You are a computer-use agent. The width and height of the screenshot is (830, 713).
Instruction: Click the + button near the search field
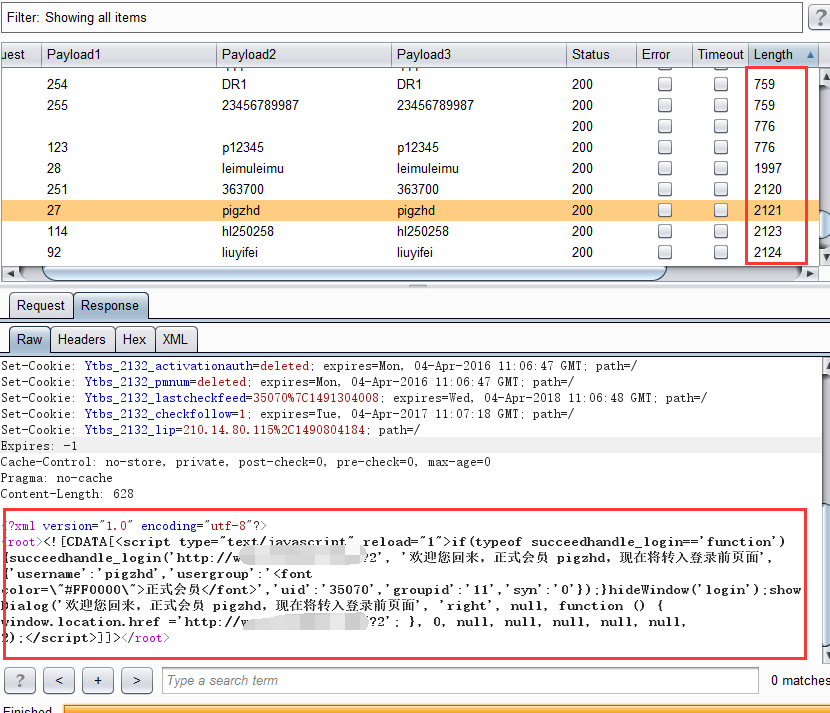tap(98, 680)
